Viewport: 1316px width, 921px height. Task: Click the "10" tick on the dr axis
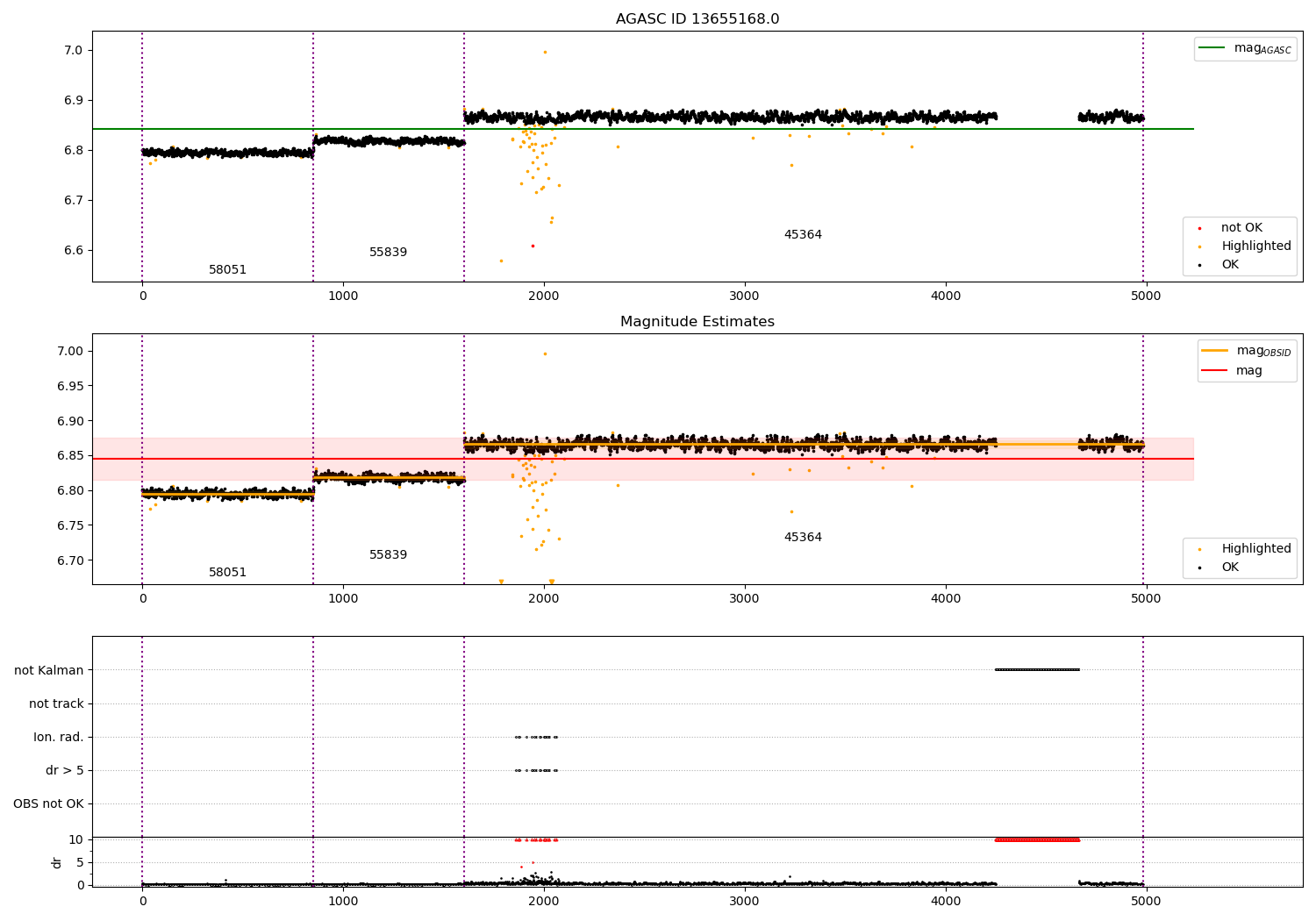(76, 840)
